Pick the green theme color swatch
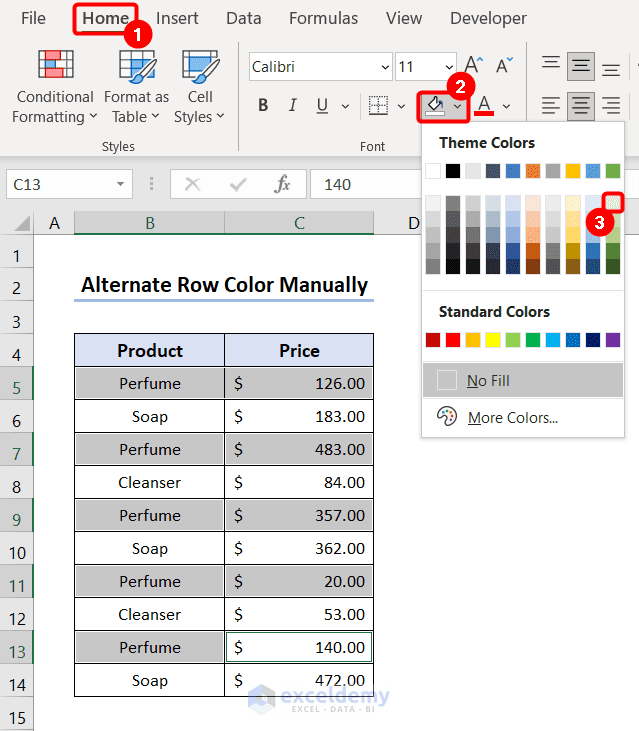 coord(613,171)
